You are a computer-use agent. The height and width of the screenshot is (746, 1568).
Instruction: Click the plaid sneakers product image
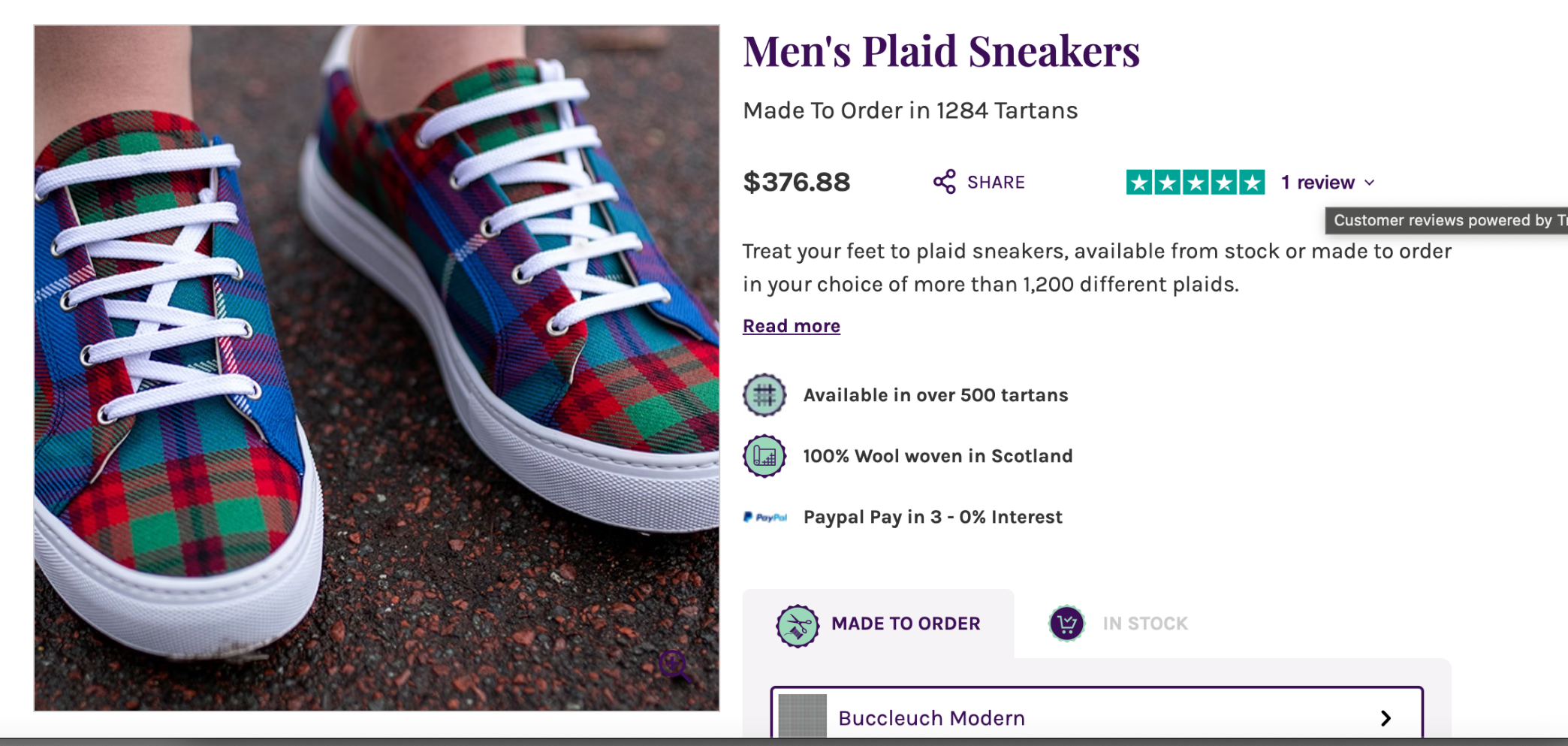point(376,367)
